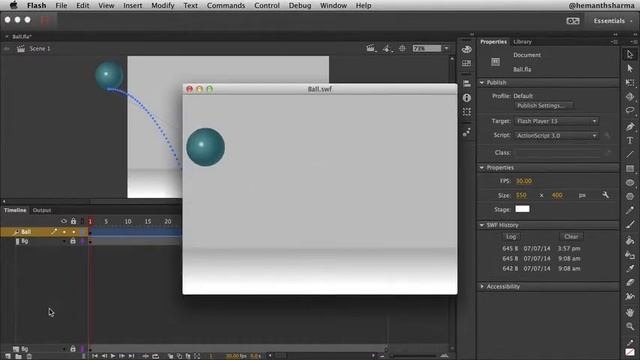
Task: Open the stage zoom percentage dropdown
Action: coord(446,49)
